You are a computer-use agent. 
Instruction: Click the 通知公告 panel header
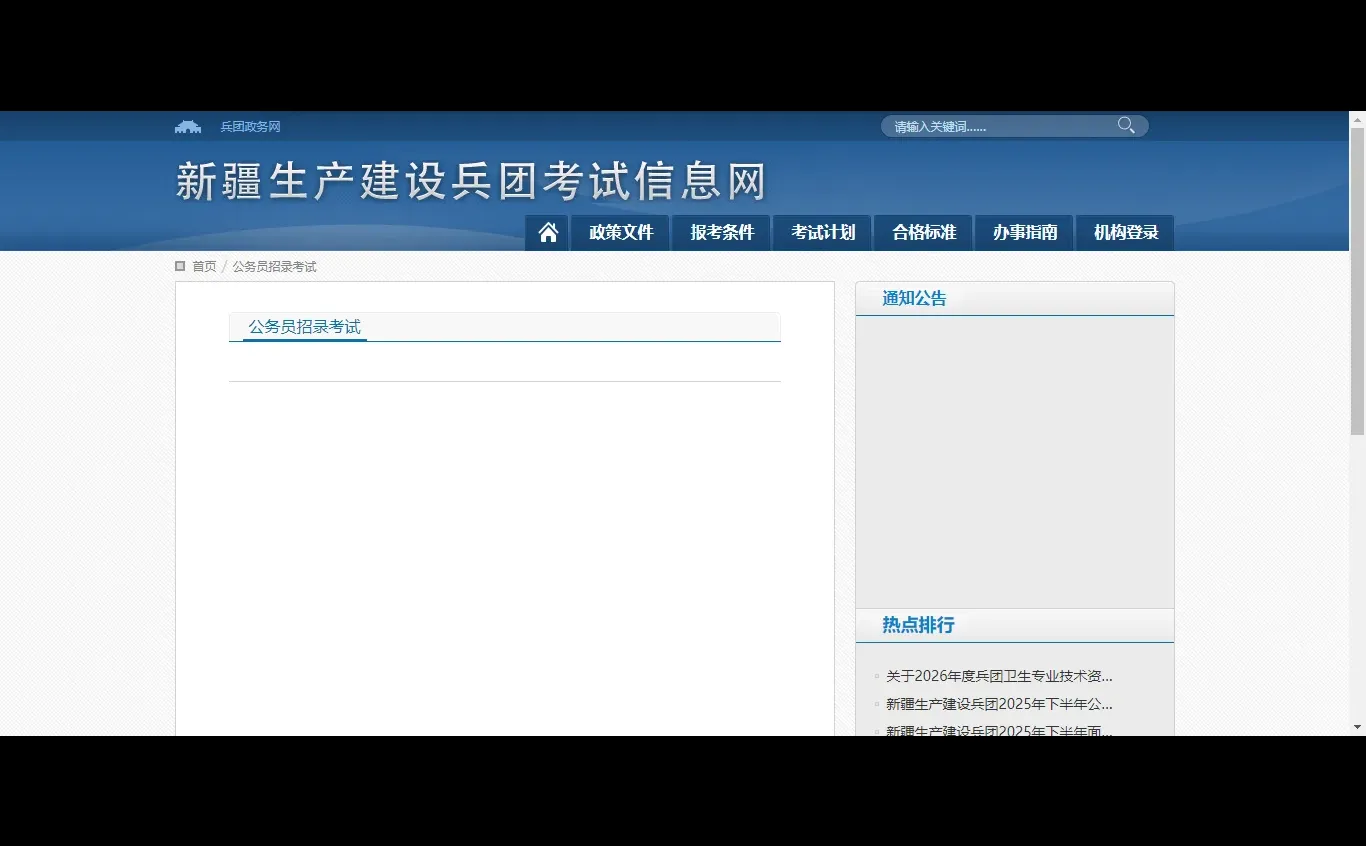[x=915, y=297]
